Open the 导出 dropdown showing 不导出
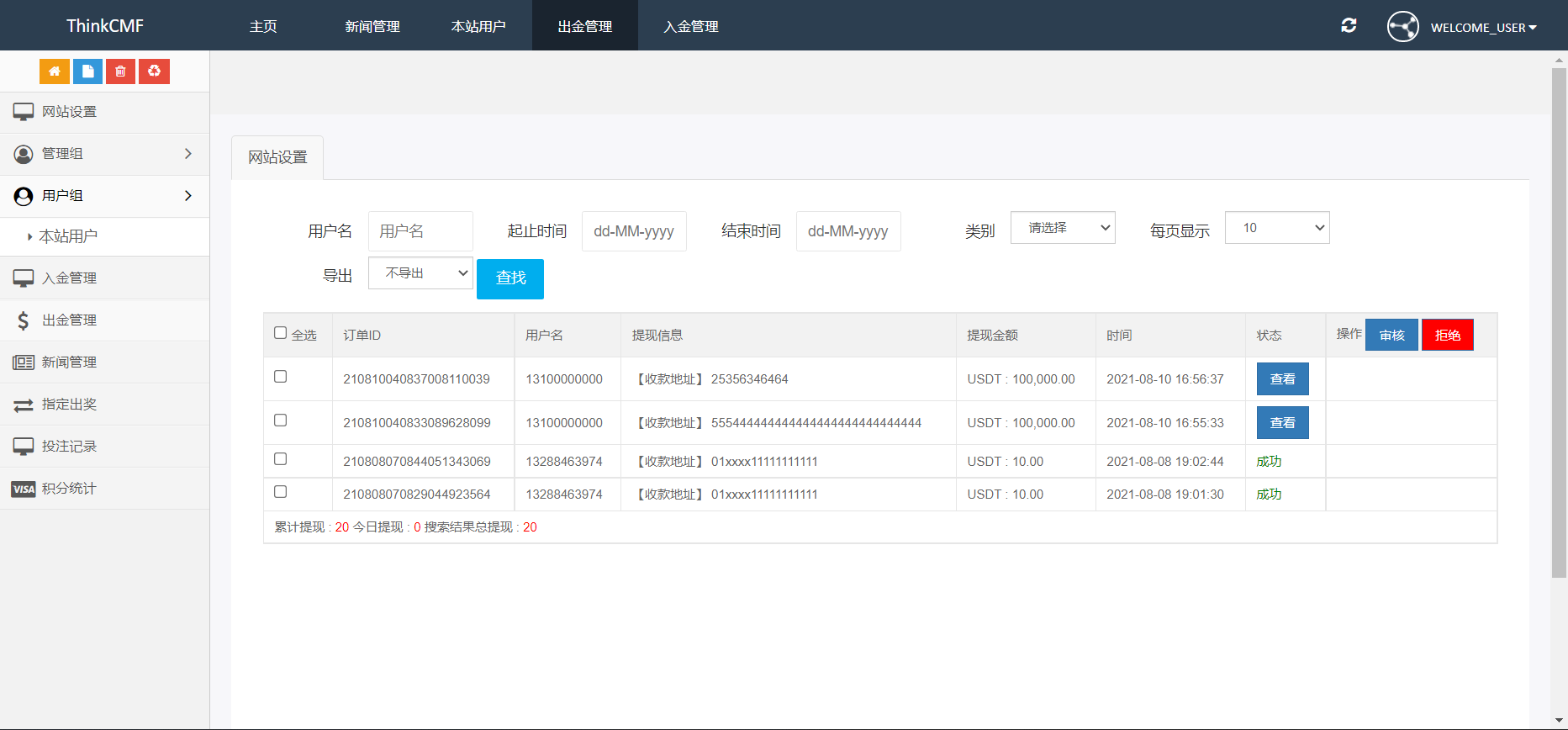Viewport: 1568px width, 730px height. click(x=420, y=273)
